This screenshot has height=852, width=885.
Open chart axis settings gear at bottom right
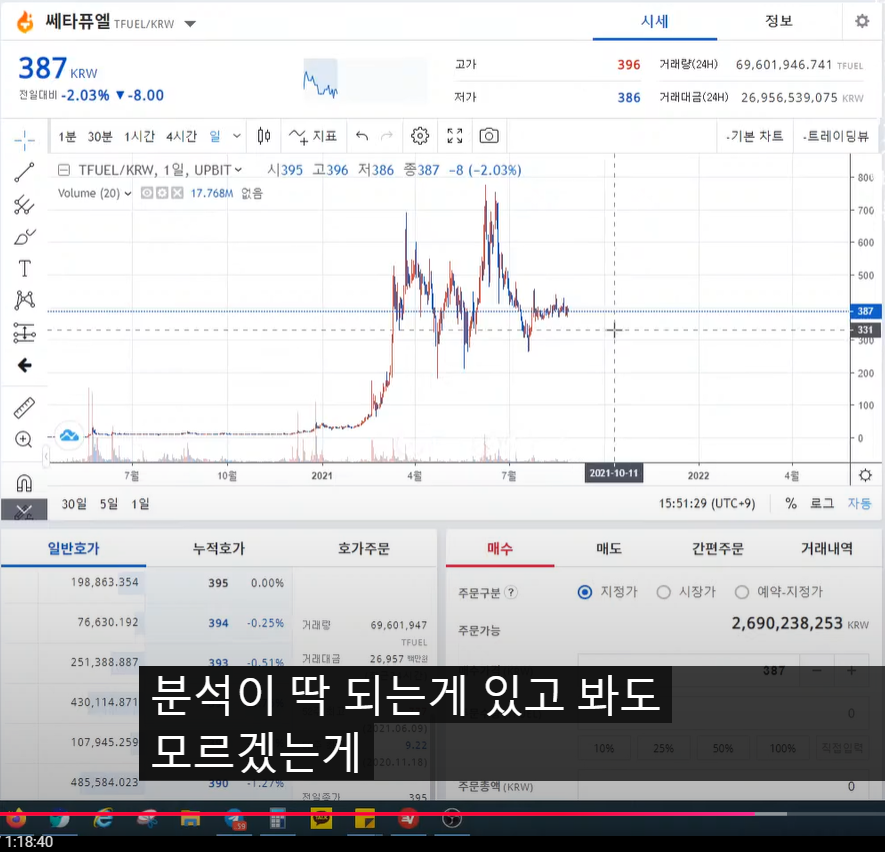(865, 475)
